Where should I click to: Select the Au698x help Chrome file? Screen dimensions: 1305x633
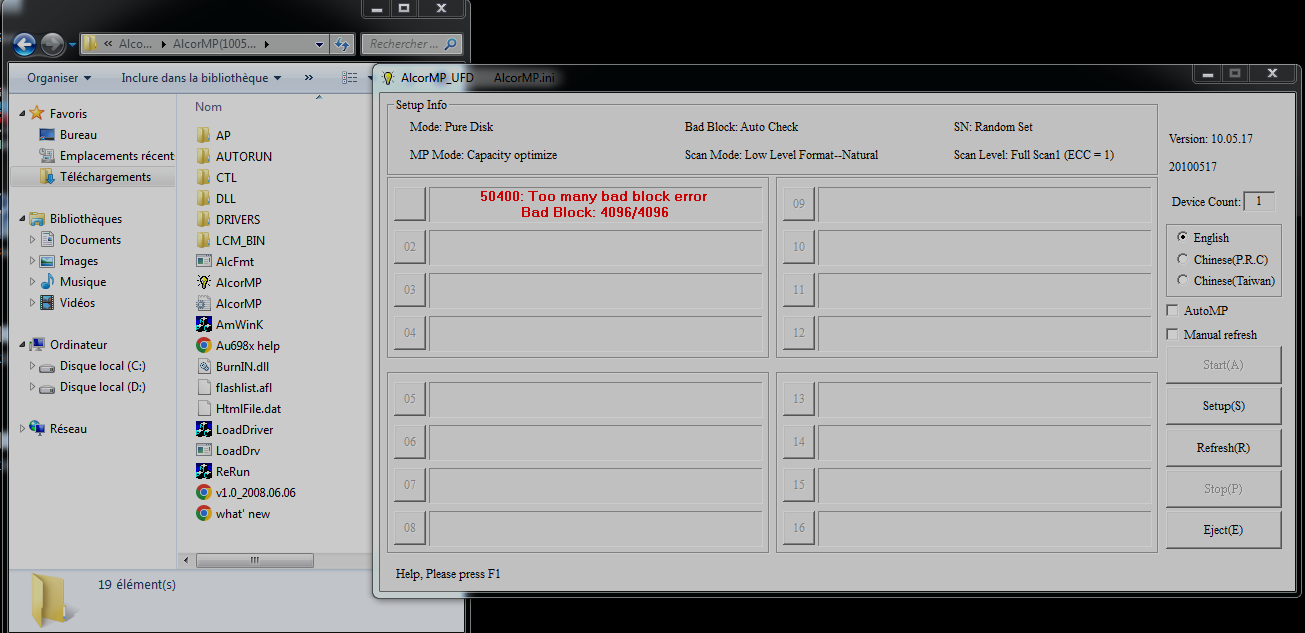point(238,345)
